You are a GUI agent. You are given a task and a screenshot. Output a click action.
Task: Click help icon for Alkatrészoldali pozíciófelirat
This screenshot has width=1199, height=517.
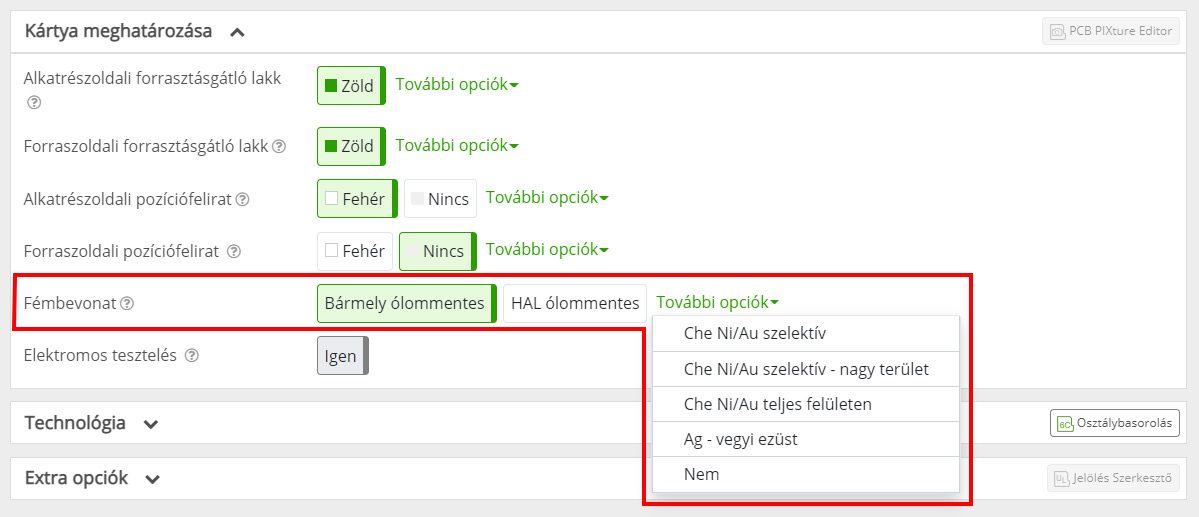point(242,199)
